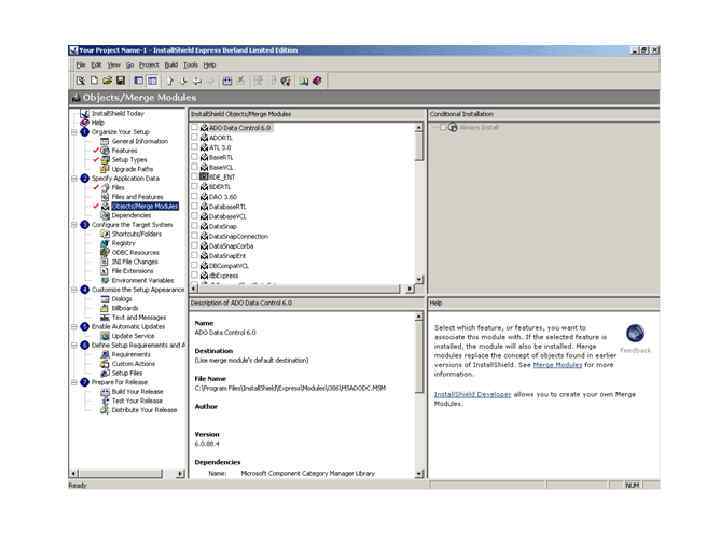Collapse the Enable Automatic Updates node
The height and width of the screenshot is (540, 720).
coord(74,326)
